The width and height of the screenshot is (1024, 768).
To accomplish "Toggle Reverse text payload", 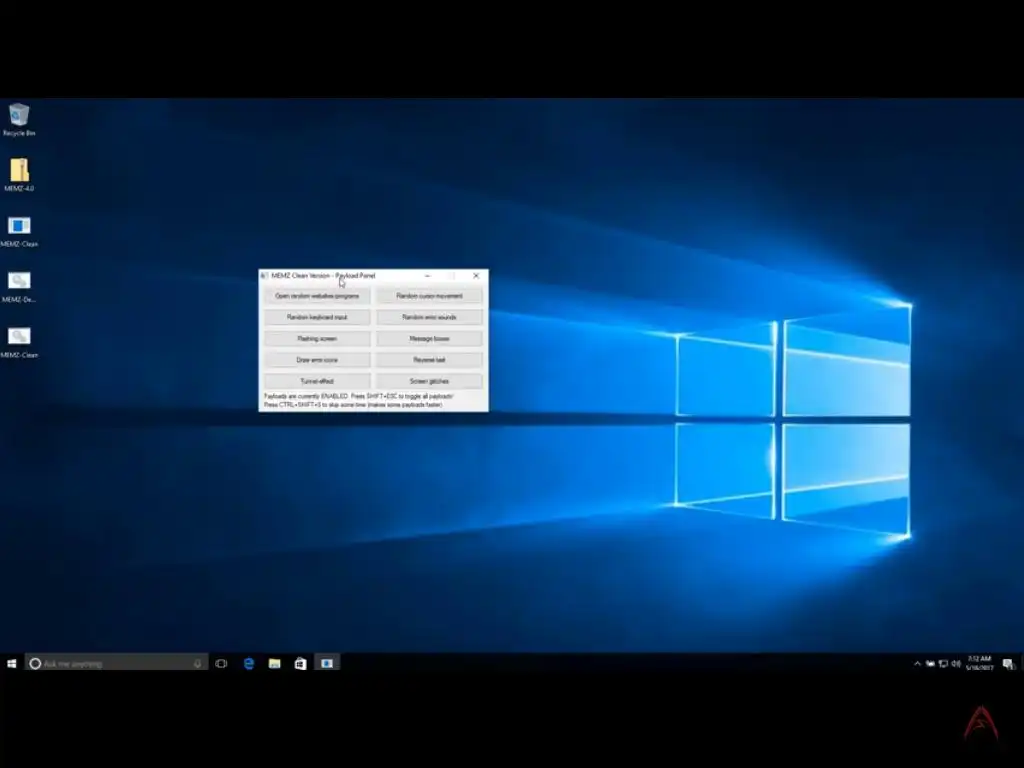I will point(429,360).
